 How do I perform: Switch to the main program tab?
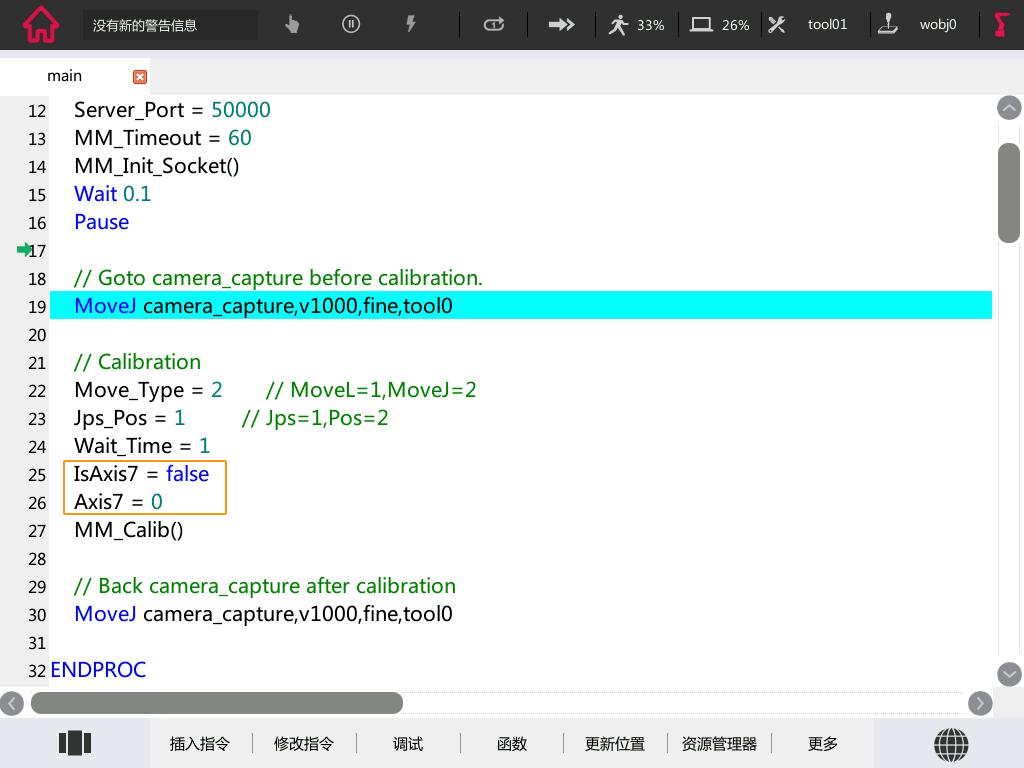pos(64,75)
